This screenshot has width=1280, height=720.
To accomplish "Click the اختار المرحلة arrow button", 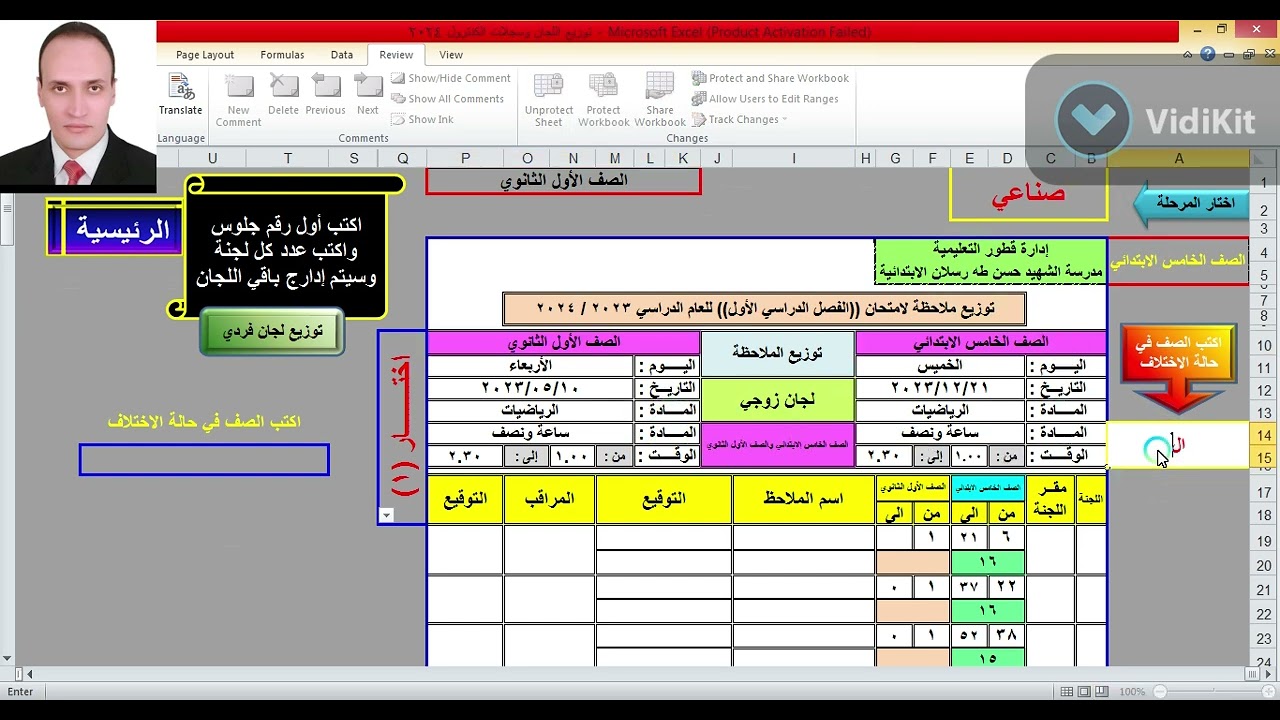I will 1191,203.
